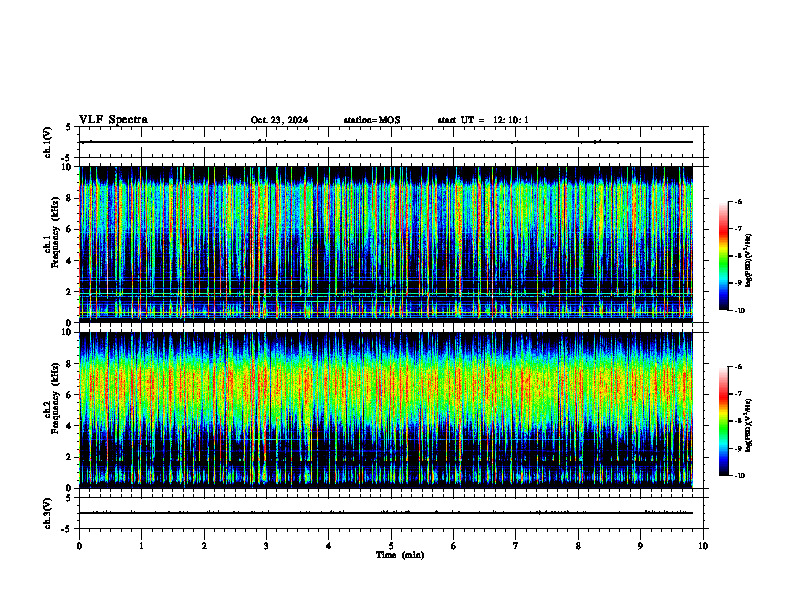Click the ch.1 voltage waveform trace
This screenshot has width=792, height=612.
pos(386,142)
